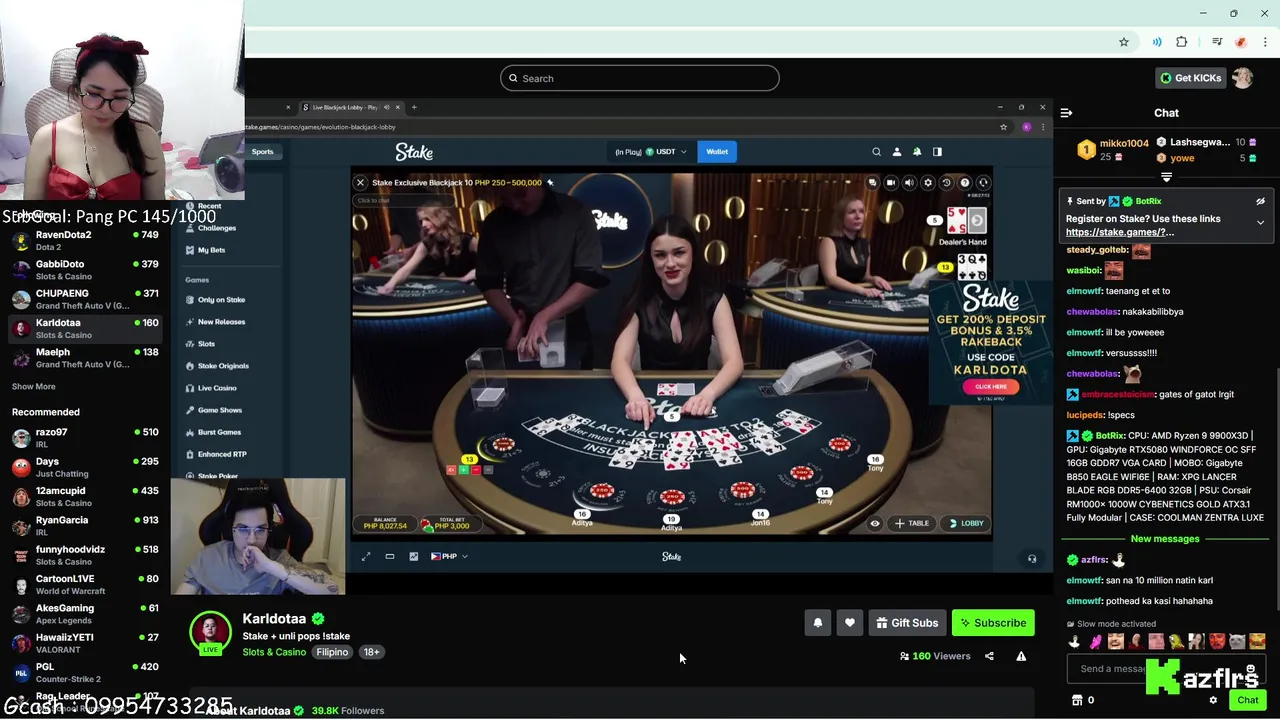Toggle blackjack video camera icon
This screenshot has height=720, width=1280.
coord(890,183)
